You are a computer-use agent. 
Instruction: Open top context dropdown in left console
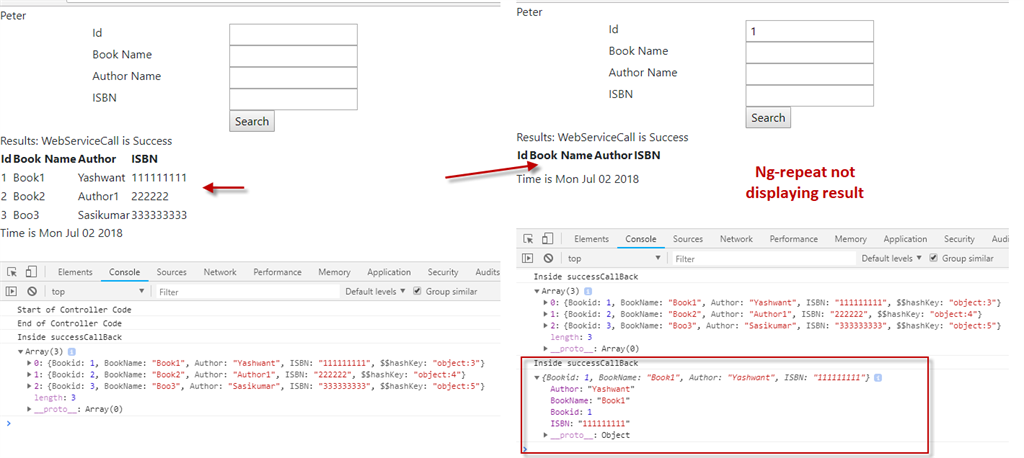click(97, 291)
